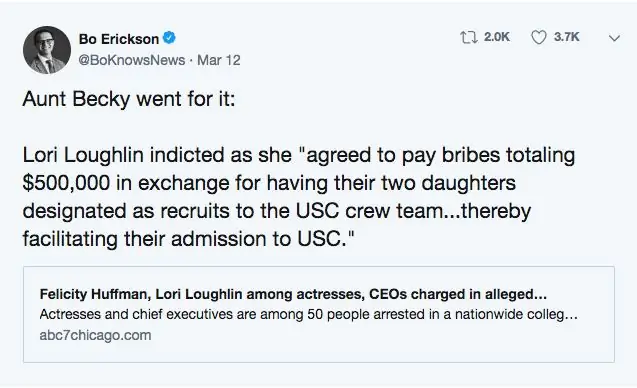Screen dimensions: 637x388
Task: Open Bo Erickson's profile photo
Action: point(47,50)
